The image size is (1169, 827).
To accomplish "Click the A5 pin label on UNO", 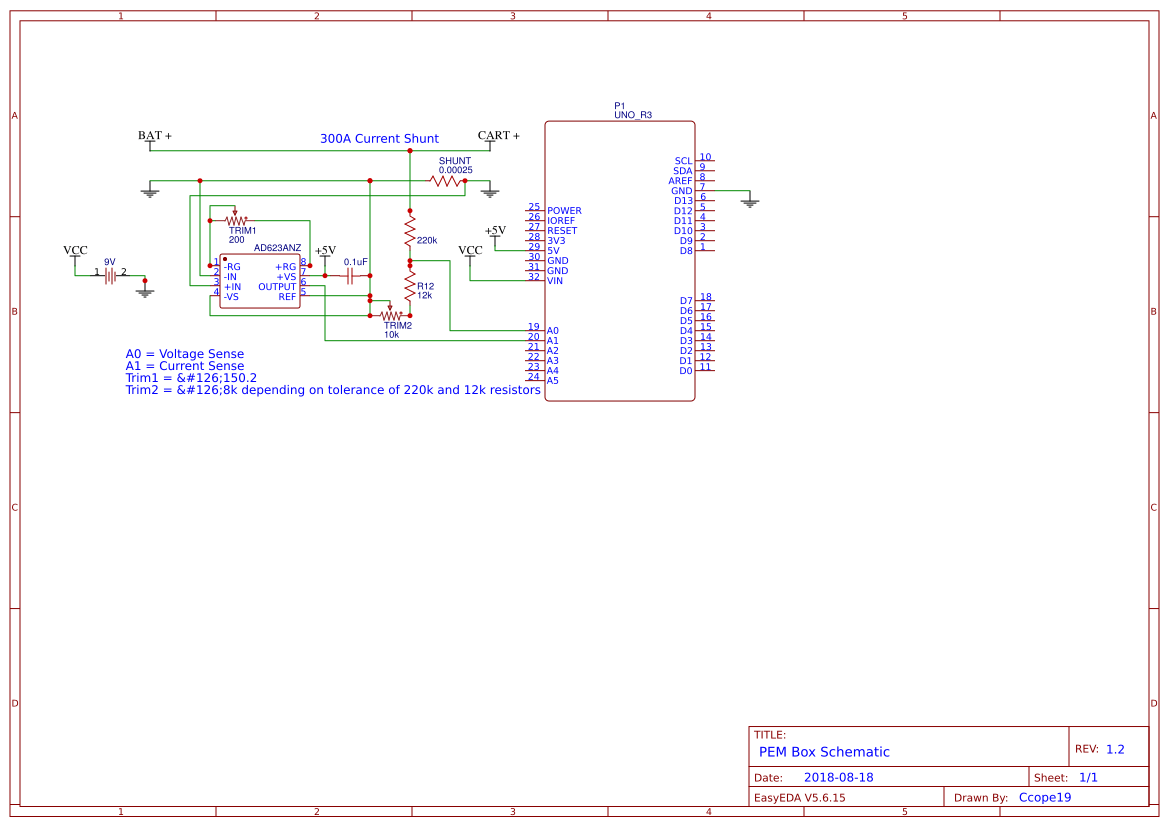I will click(552, 380).
